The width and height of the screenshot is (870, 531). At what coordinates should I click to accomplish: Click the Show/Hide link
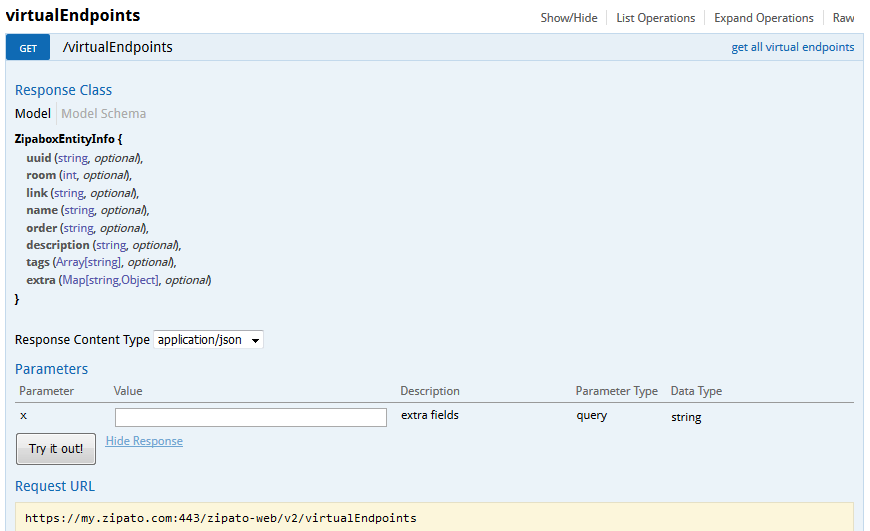tap(569, 18)
